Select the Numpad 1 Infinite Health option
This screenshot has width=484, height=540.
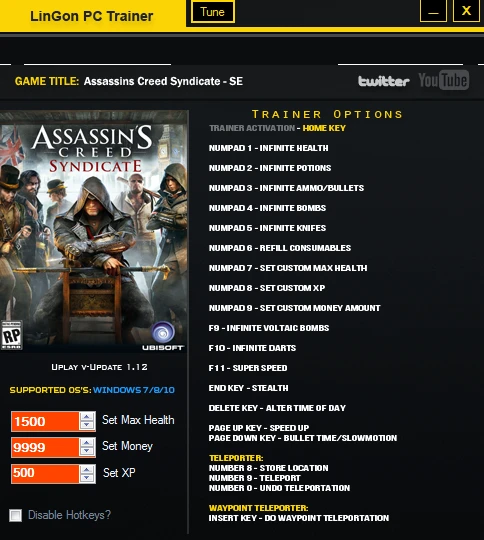point(268,148)
